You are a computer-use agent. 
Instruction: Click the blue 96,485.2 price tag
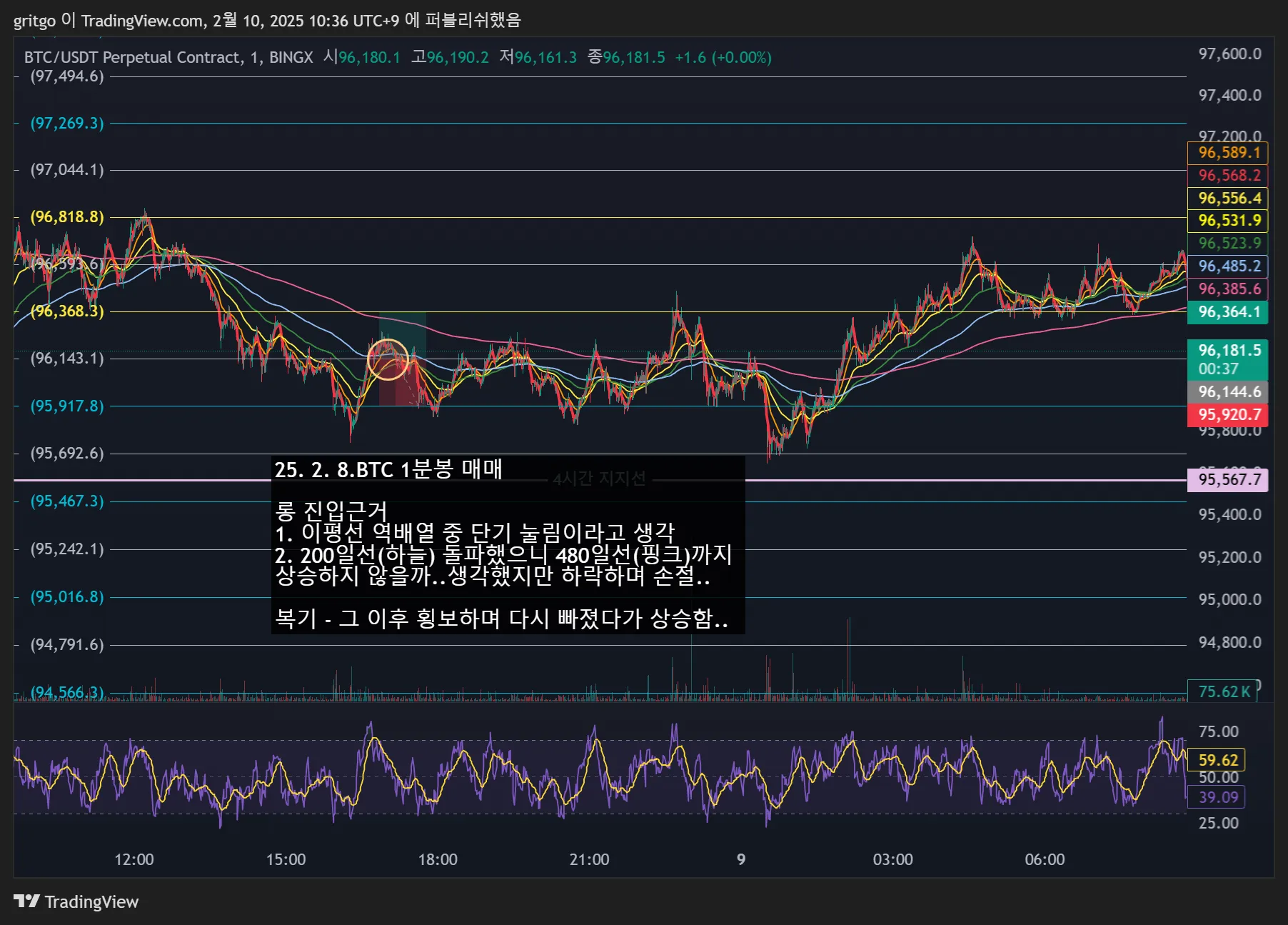tap(1228, 266)
